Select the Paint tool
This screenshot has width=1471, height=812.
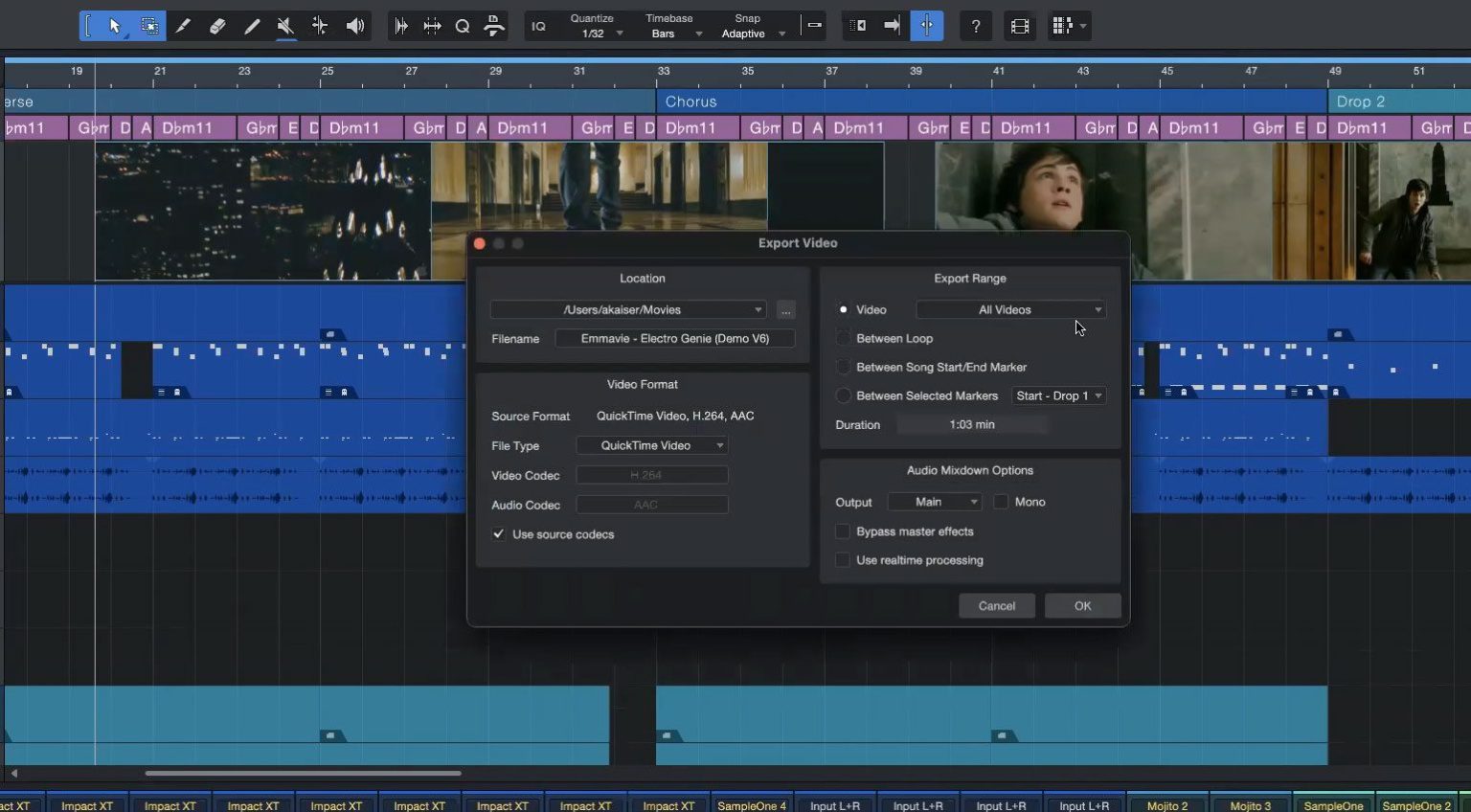(x=183, y=26)
